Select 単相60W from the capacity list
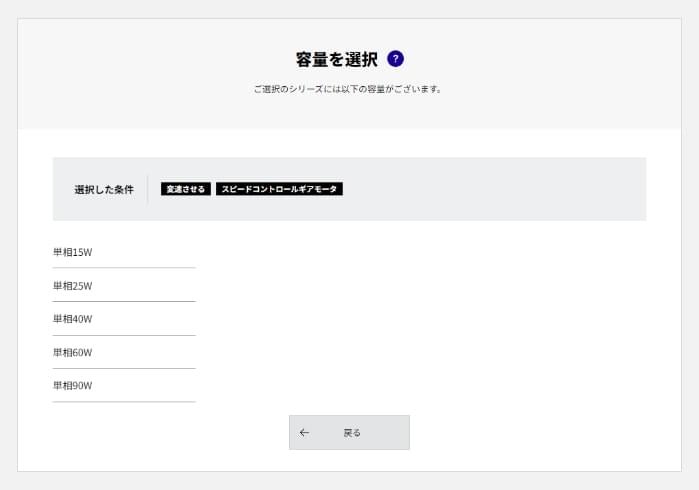699x490 pixels. (x=124, y=352)
